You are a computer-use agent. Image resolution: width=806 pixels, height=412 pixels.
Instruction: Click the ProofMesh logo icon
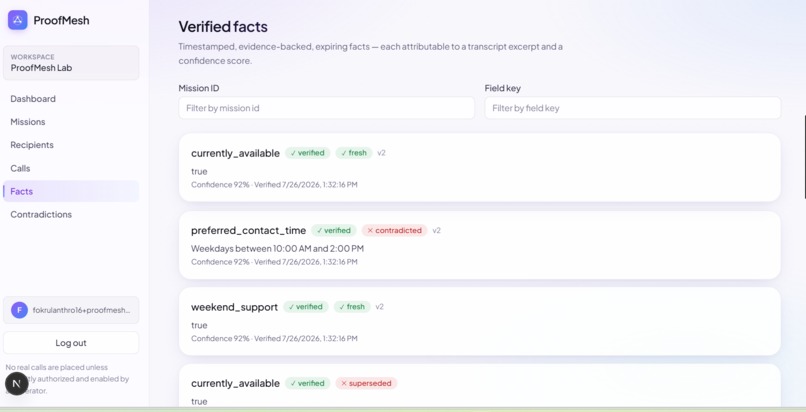[x=17, y=20]
